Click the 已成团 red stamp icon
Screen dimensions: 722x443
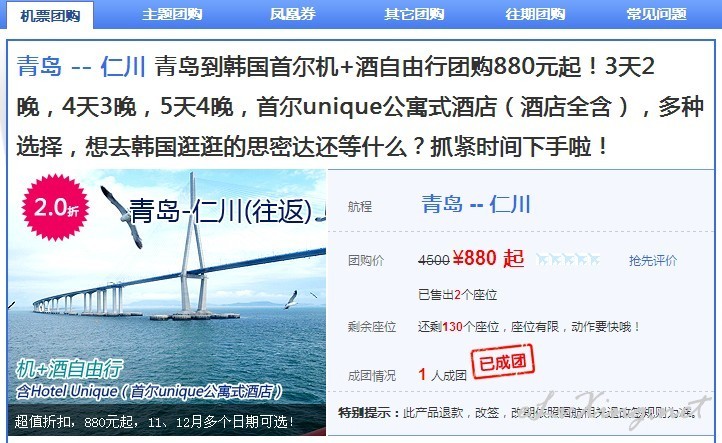(502, 361)
